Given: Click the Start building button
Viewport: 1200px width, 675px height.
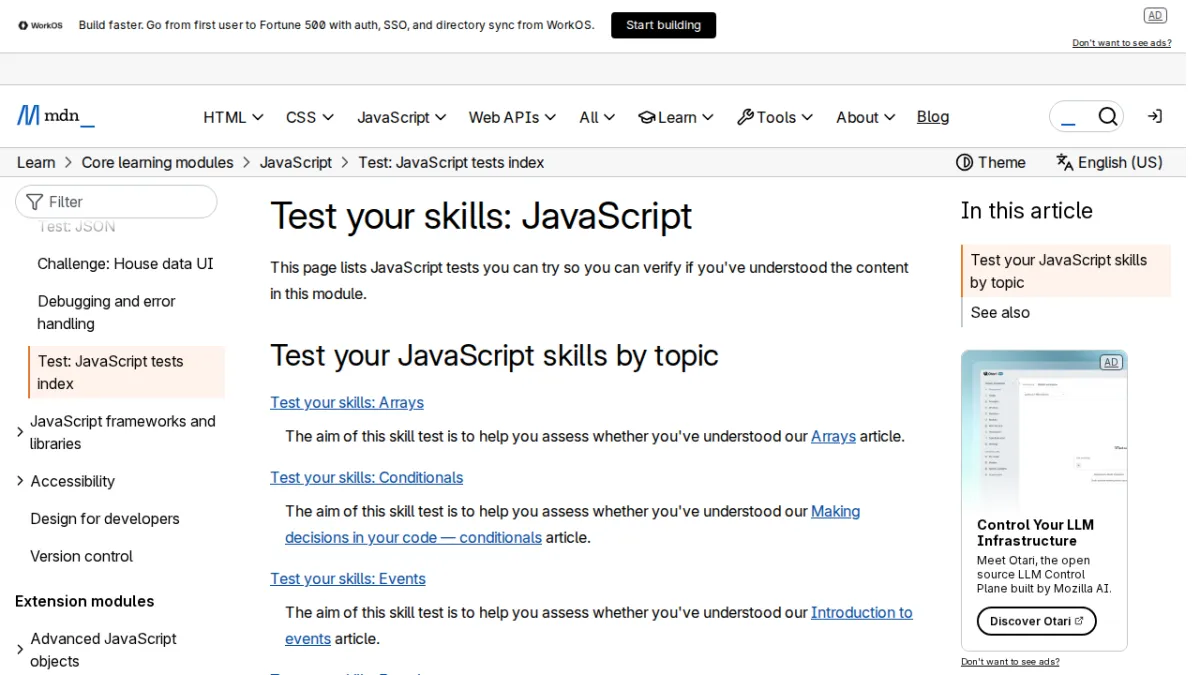Looking at the screenshot, I should 663,25.
